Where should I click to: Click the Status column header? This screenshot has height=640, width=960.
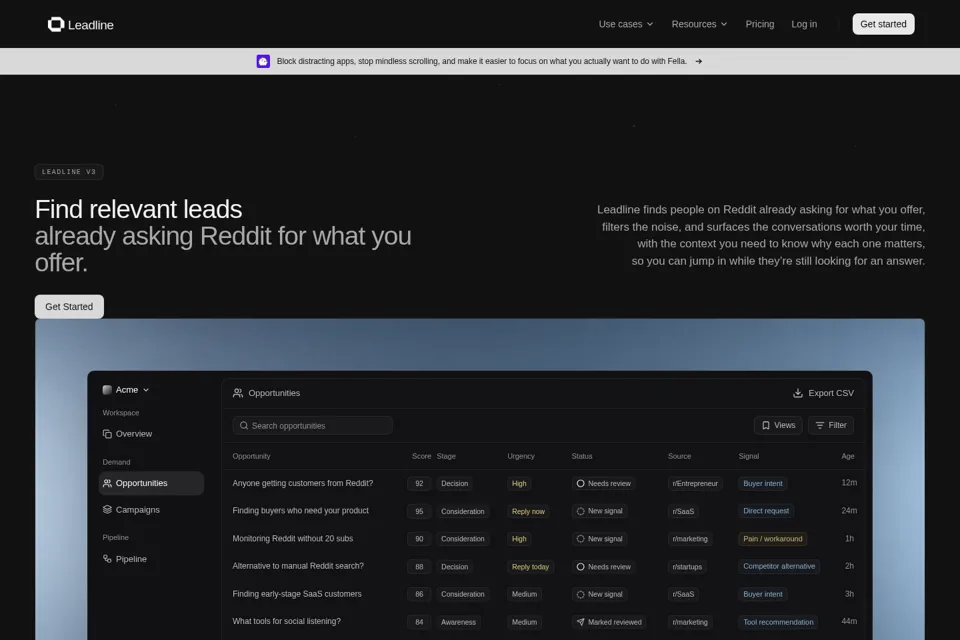pyautogui.click(x=582, y=456)
